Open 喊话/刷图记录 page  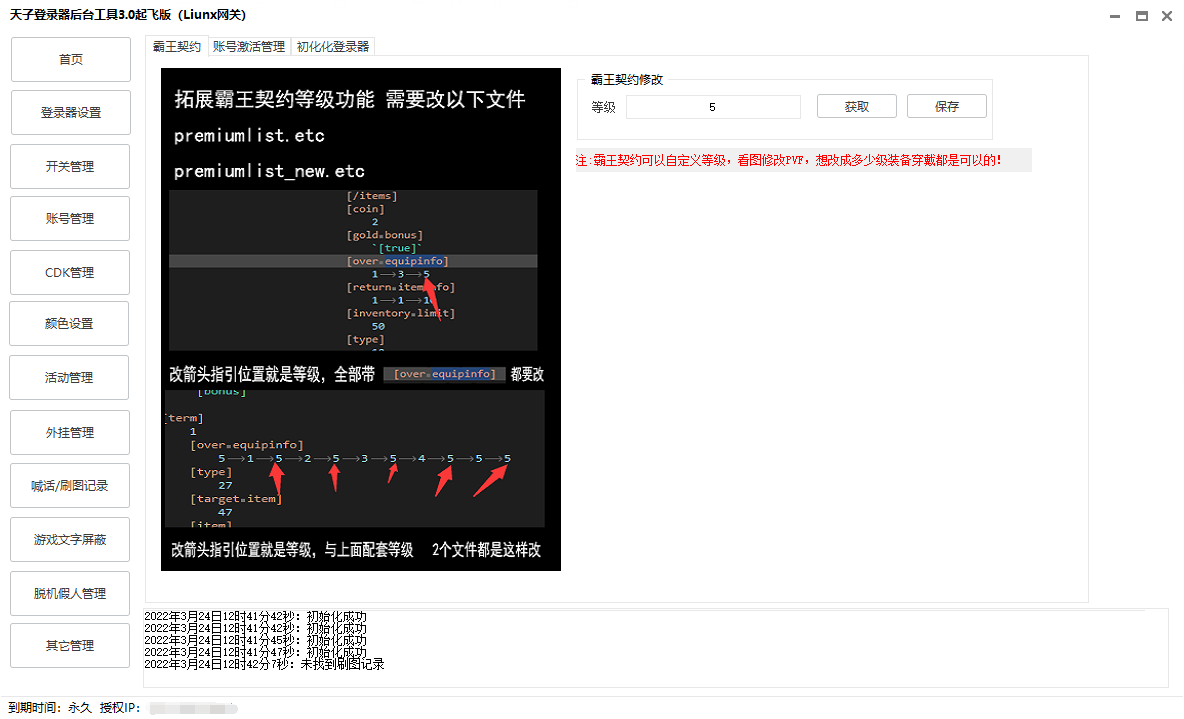tap(70, 486)
